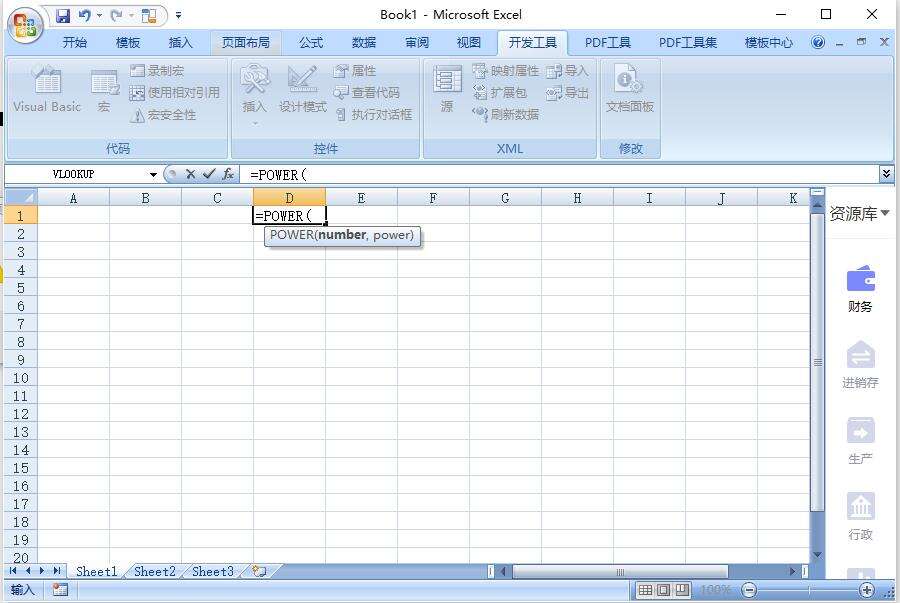Switch to the PDF工具集 tab
Screen dimensions: 900x603
(688, 42)
